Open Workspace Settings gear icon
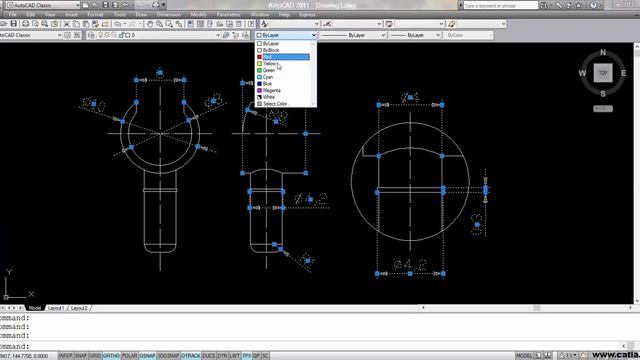This screenshot has height=360, width=640. (x=67, y=35)
